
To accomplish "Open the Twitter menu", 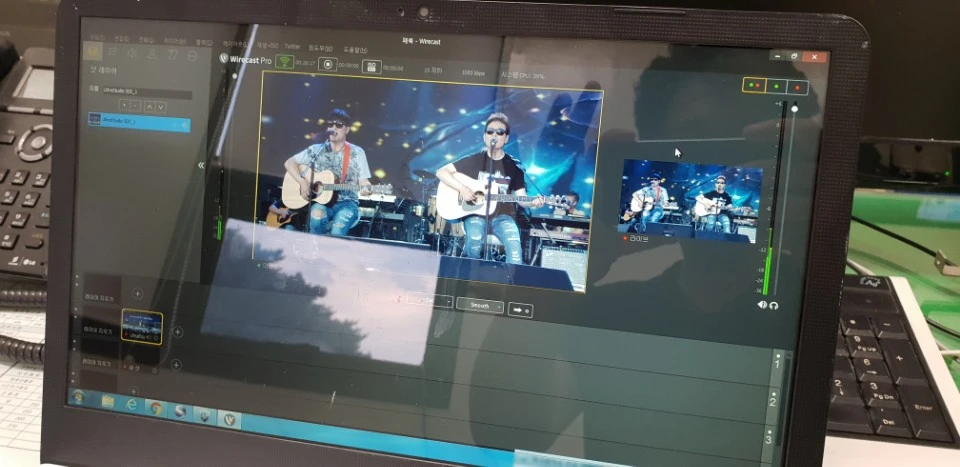I will [x=292, y=46].
